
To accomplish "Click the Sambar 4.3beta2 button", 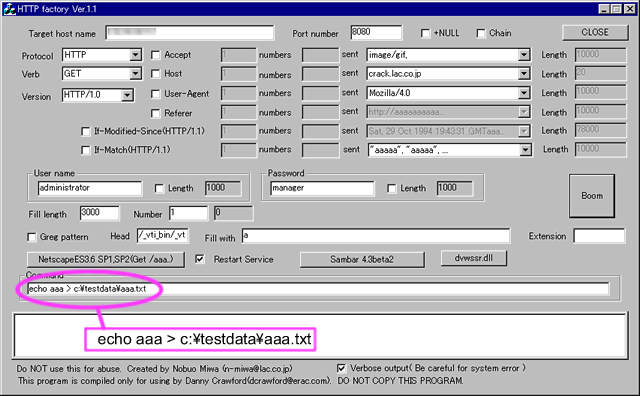I will point(362,260).
